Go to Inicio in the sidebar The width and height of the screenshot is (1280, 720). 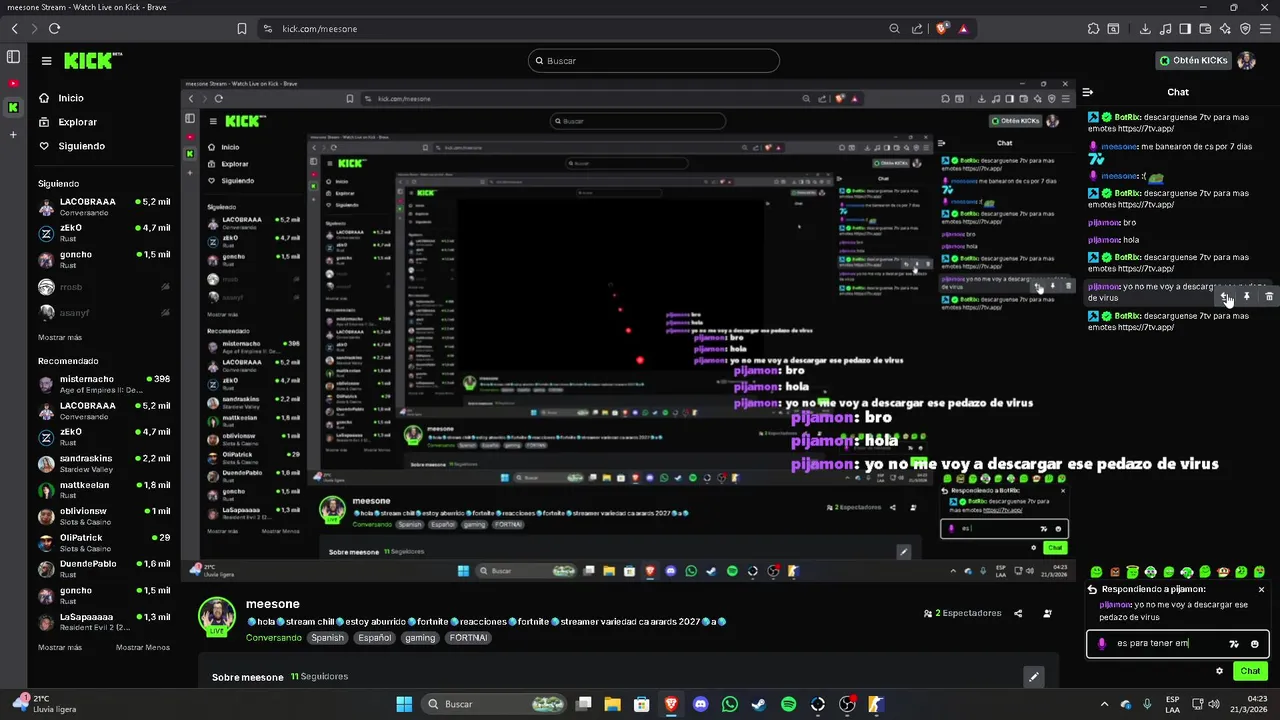pos(71,98)
